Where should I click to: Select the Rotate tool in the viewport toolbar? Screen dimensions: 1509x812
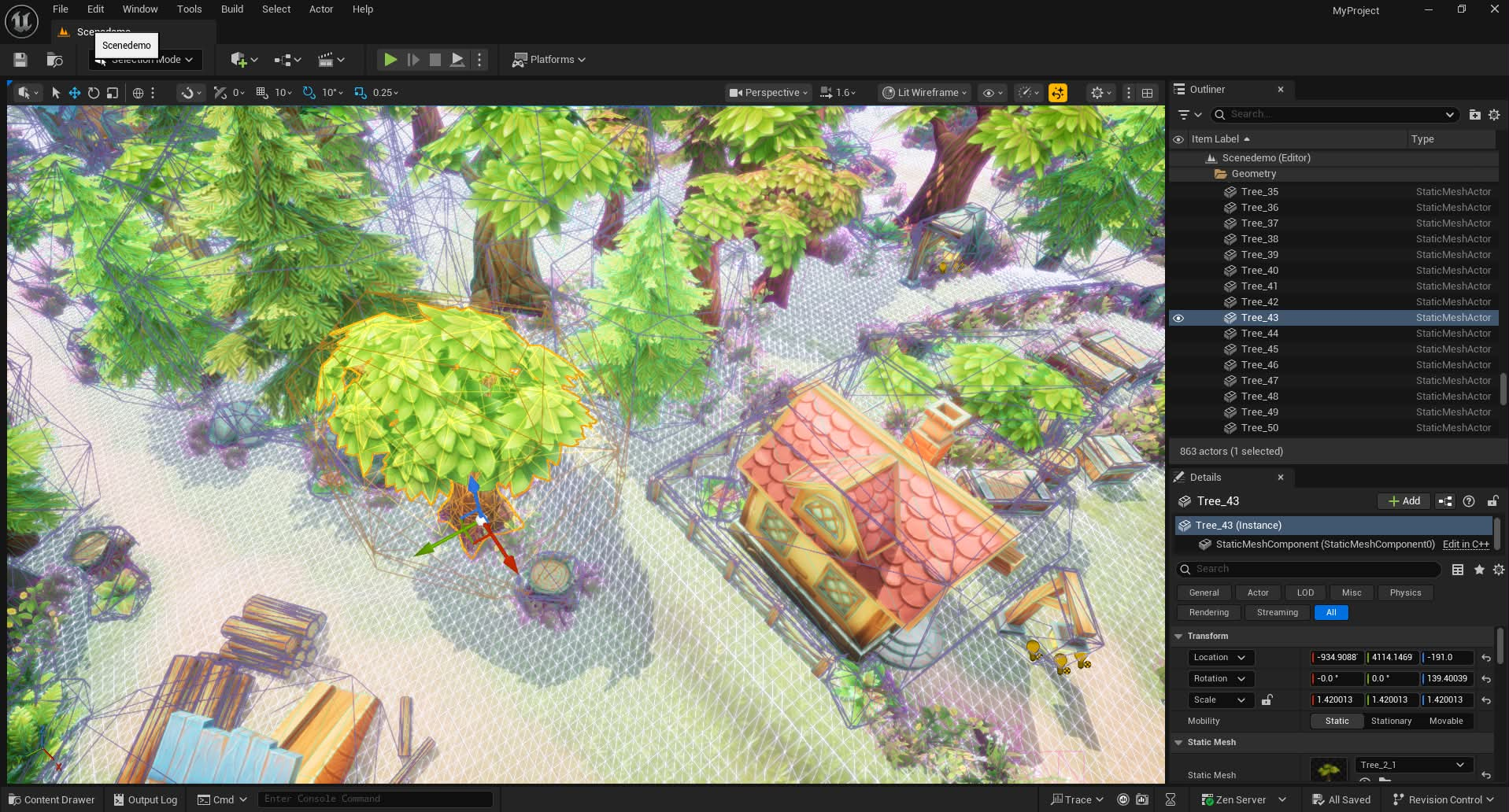click(x=94, y=93)
